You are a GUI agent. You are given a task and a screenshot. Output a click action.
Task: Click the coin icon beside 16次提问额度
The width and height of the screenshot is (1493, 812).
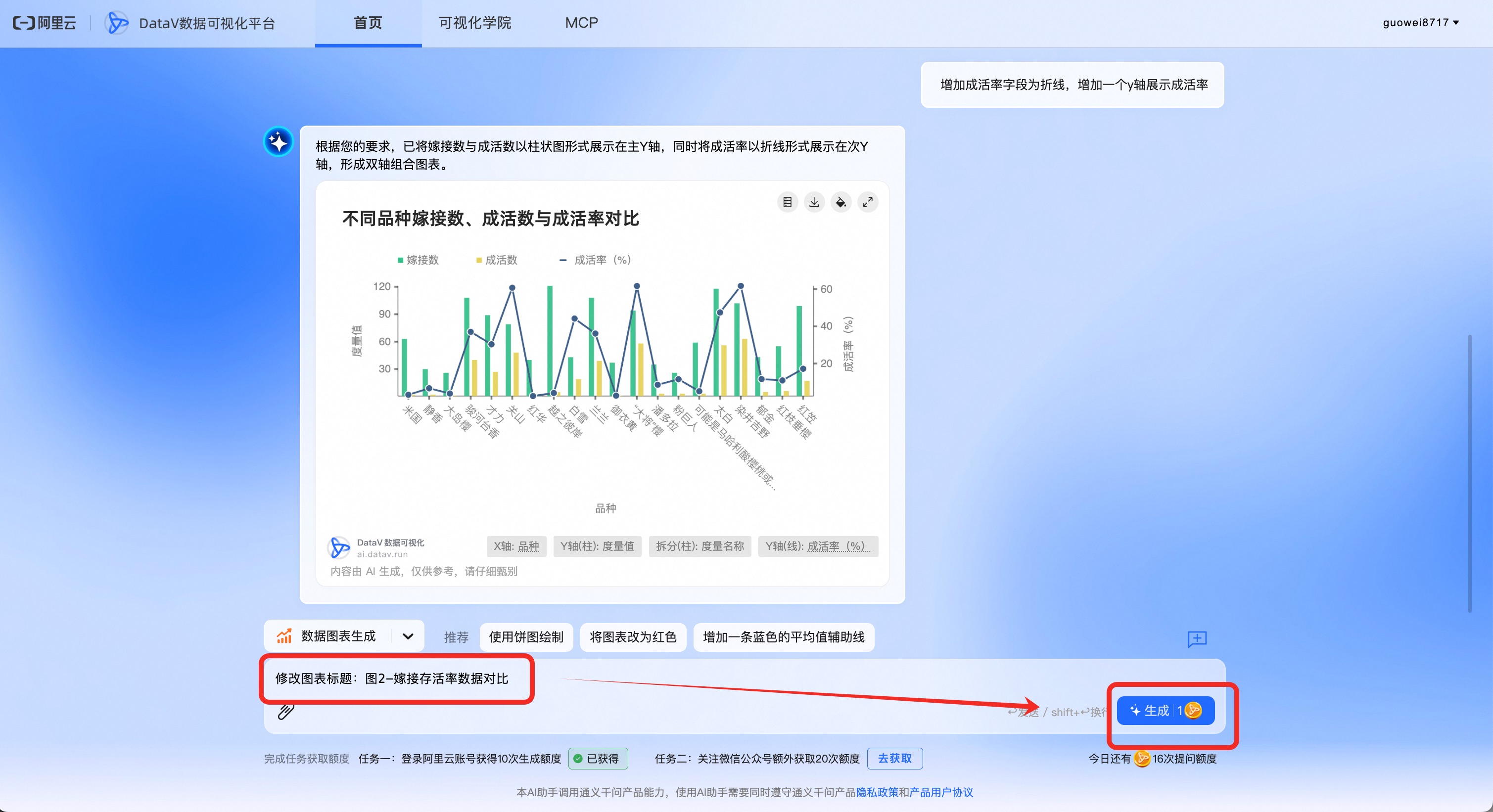[1141, 758]
